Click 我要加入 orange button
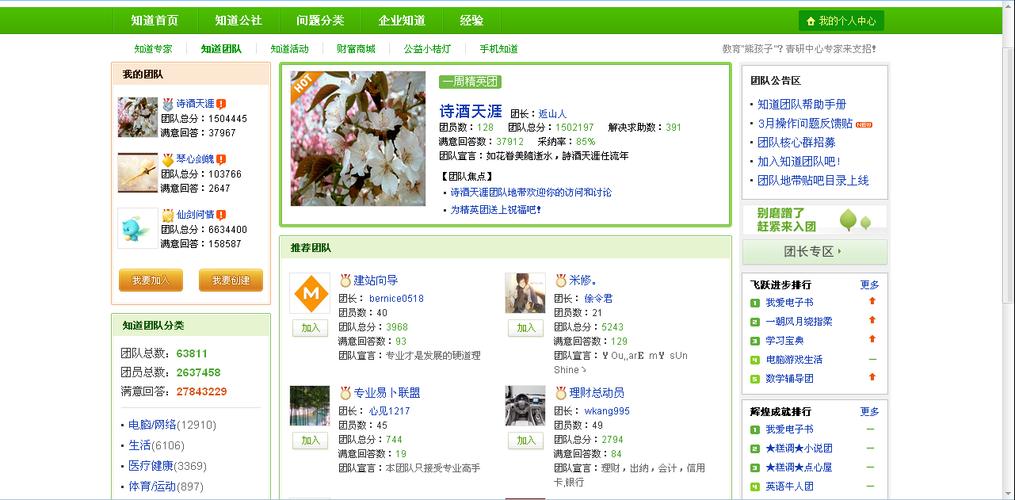The height and width of the screenshot is (500, 1015). [151, 280]
